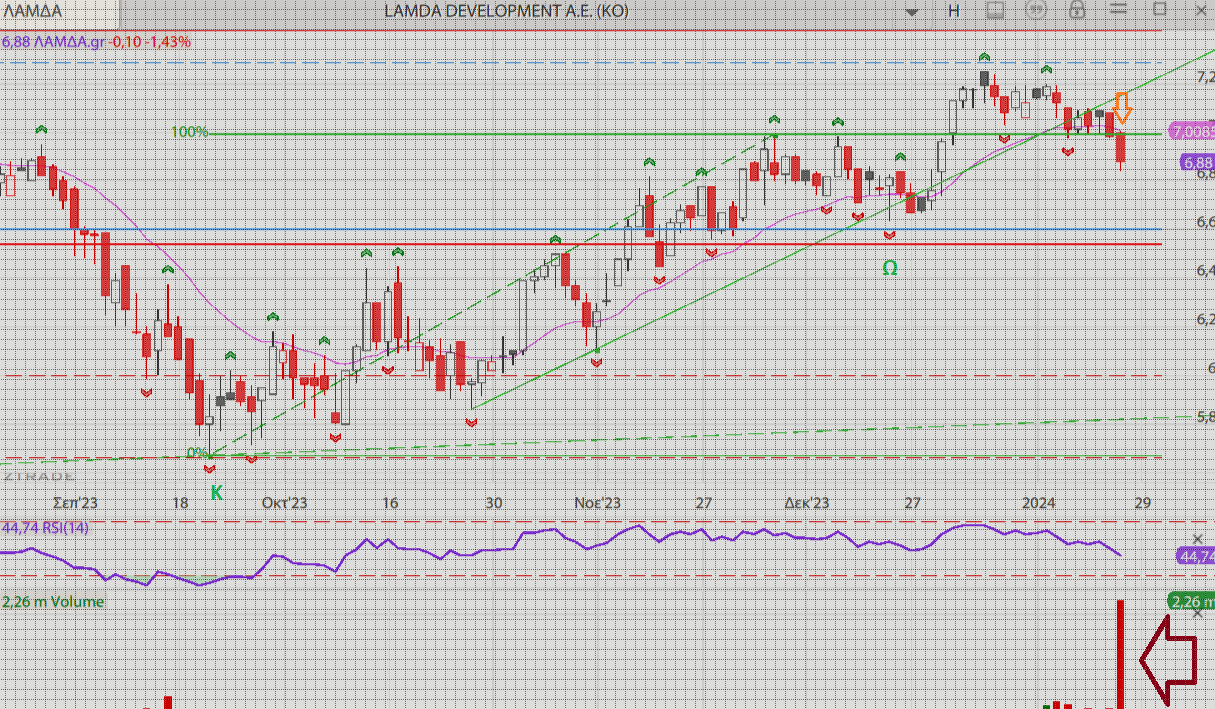
Task: Click the Σεπ'23 date label
Action: [73, 503]
